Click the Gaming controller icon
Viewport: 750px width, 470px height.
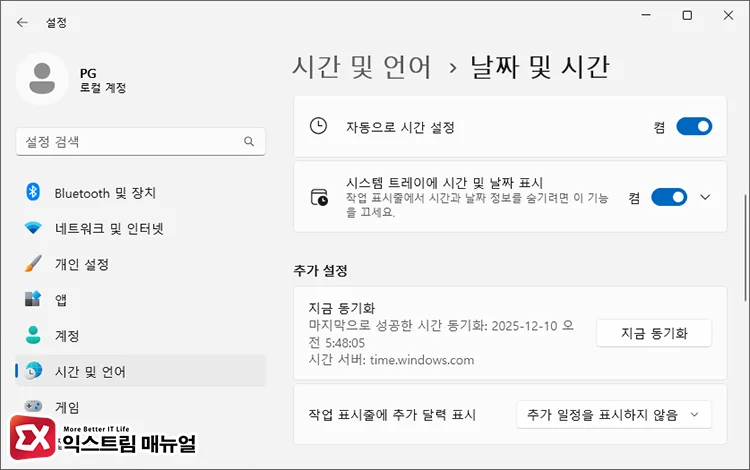tap(33, 406)
